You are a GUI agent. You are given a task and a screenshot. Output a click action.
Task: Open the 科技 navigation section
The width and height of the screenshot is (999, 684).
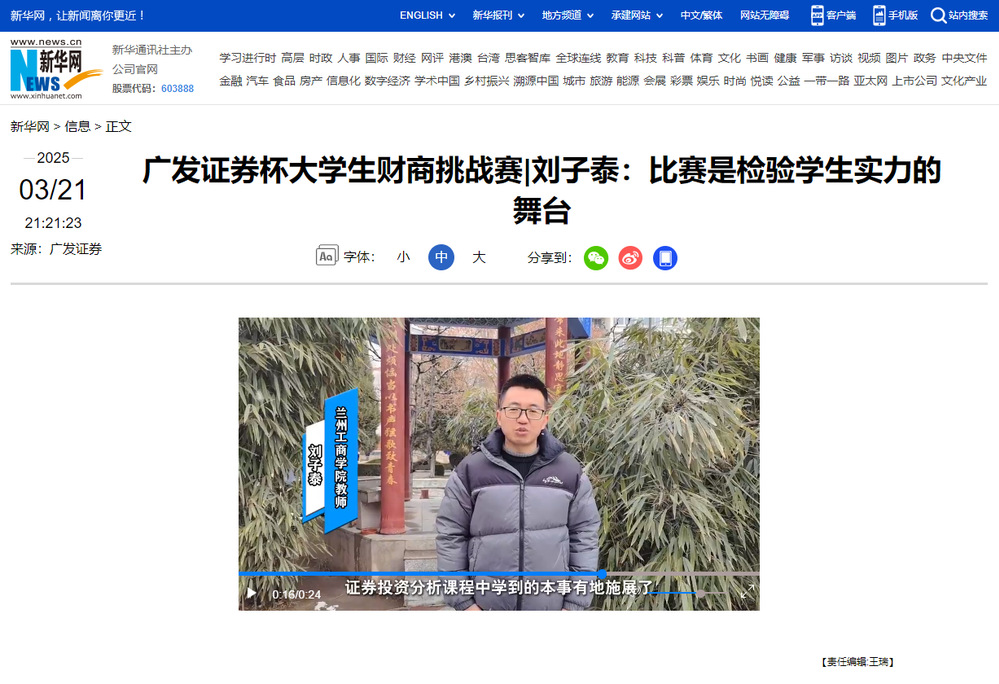pyautogui.click(x=645, y=58)
